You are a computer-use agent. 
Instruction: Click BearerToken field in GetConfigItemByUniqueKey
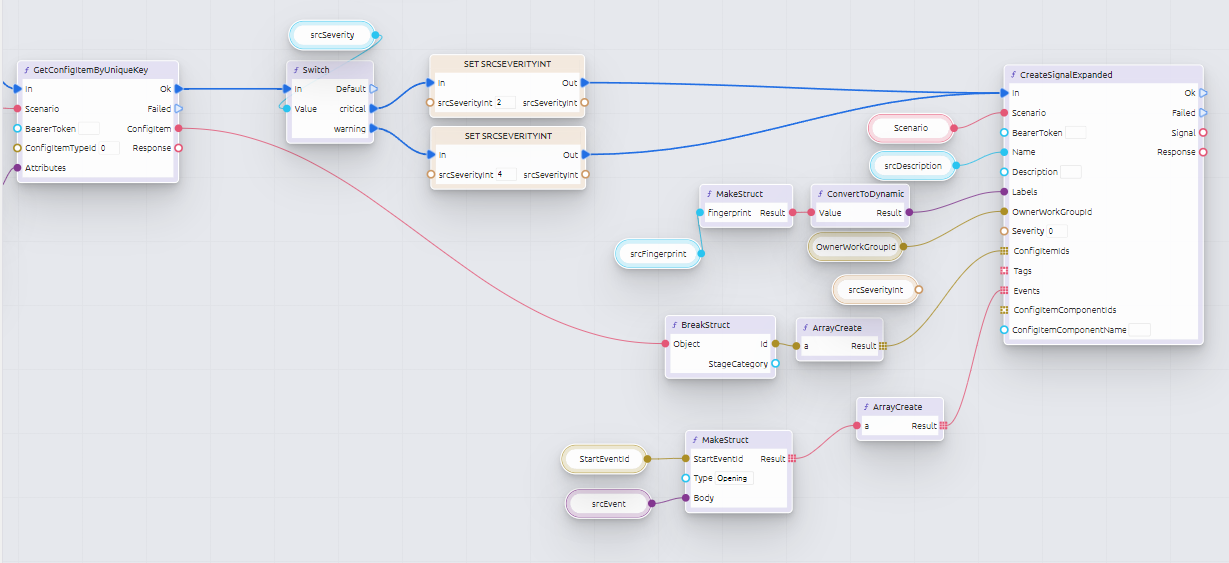[x=89, y=128]
